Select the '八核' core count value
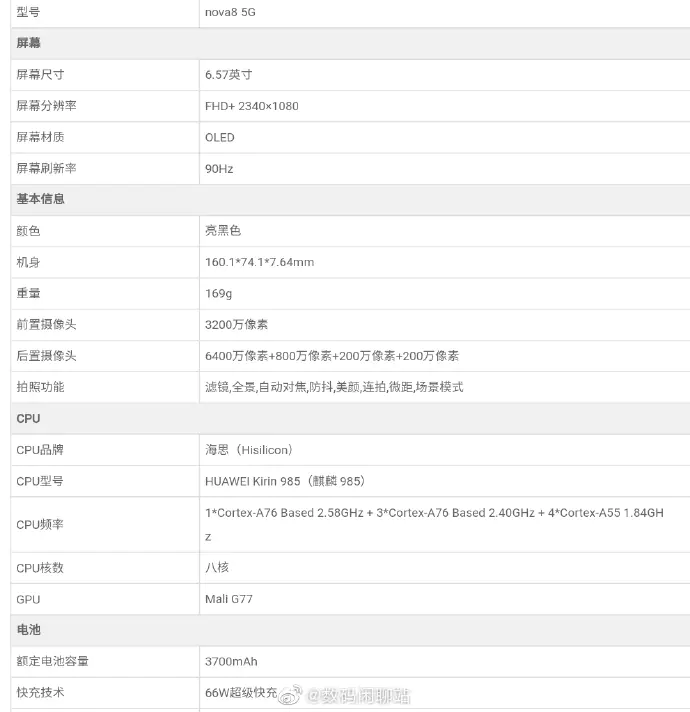The image size is (690, 712). [x=217, y=568]
